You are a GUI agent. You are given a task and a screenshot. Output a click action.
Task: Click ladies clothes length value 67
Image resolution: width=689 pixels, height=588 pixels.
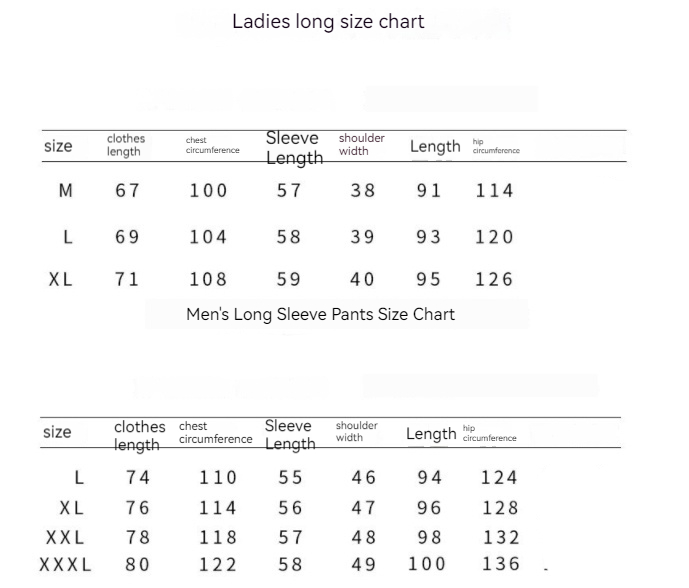click(128, 190)
